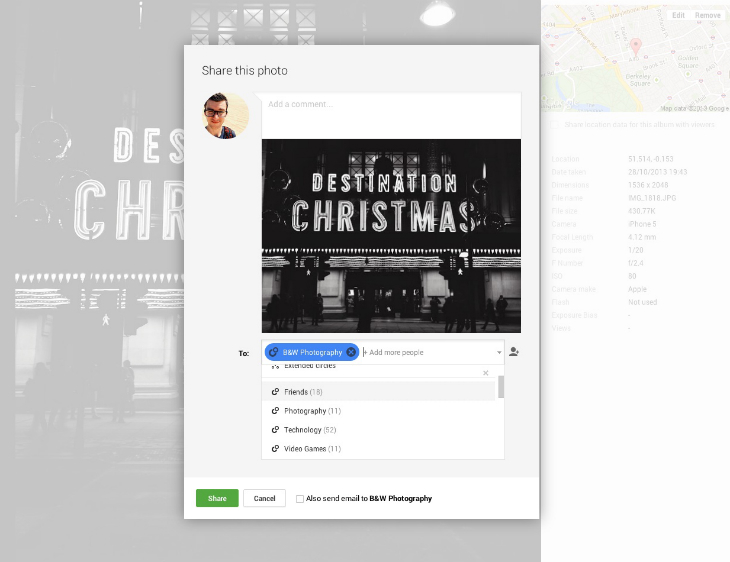730x562 pixels.
Task: Click the green Share button
Action: pyautogui.click(x=217, y=498)
